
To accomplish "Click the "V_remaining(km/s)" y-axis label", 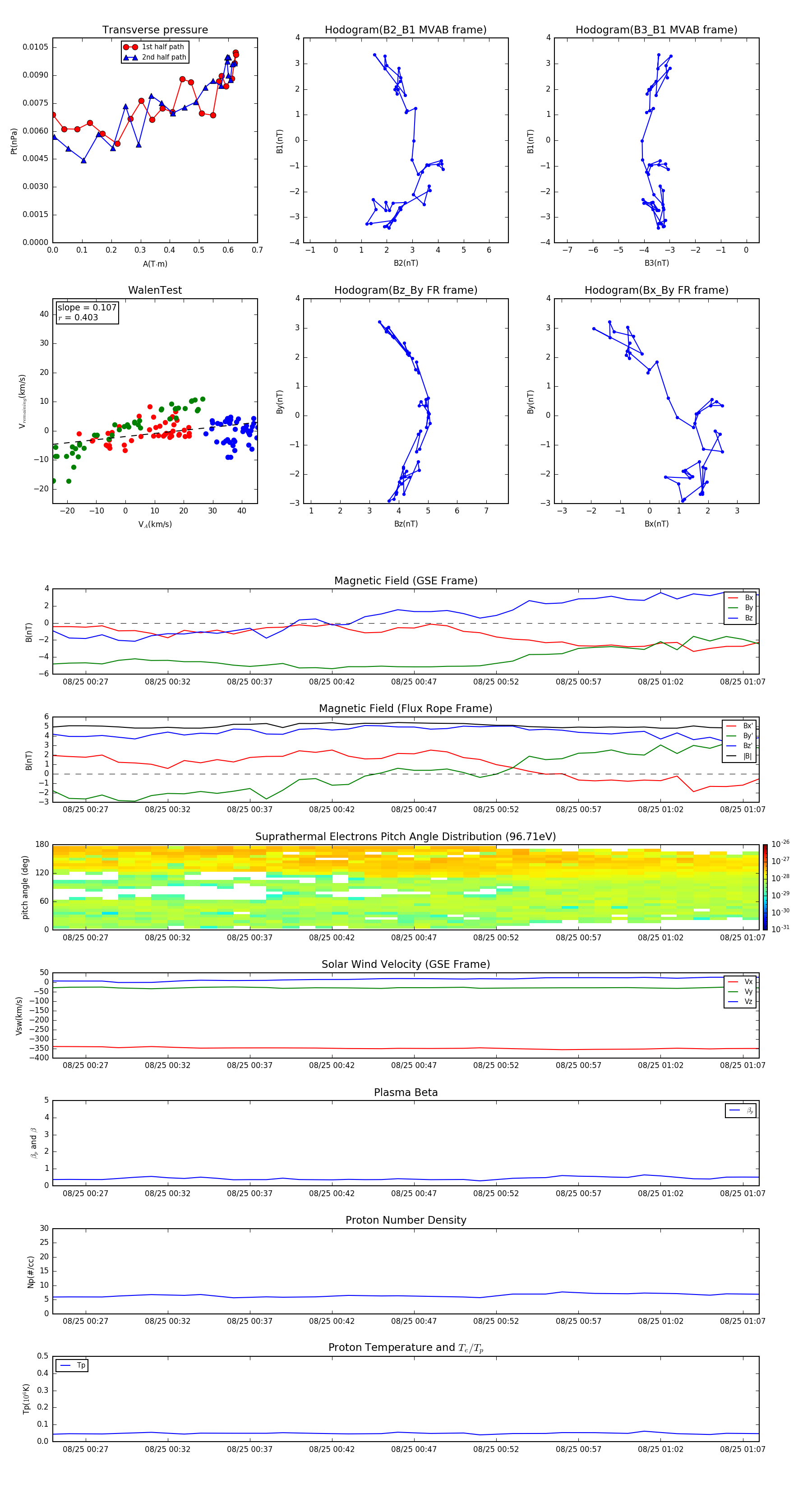I will point(22,401).
